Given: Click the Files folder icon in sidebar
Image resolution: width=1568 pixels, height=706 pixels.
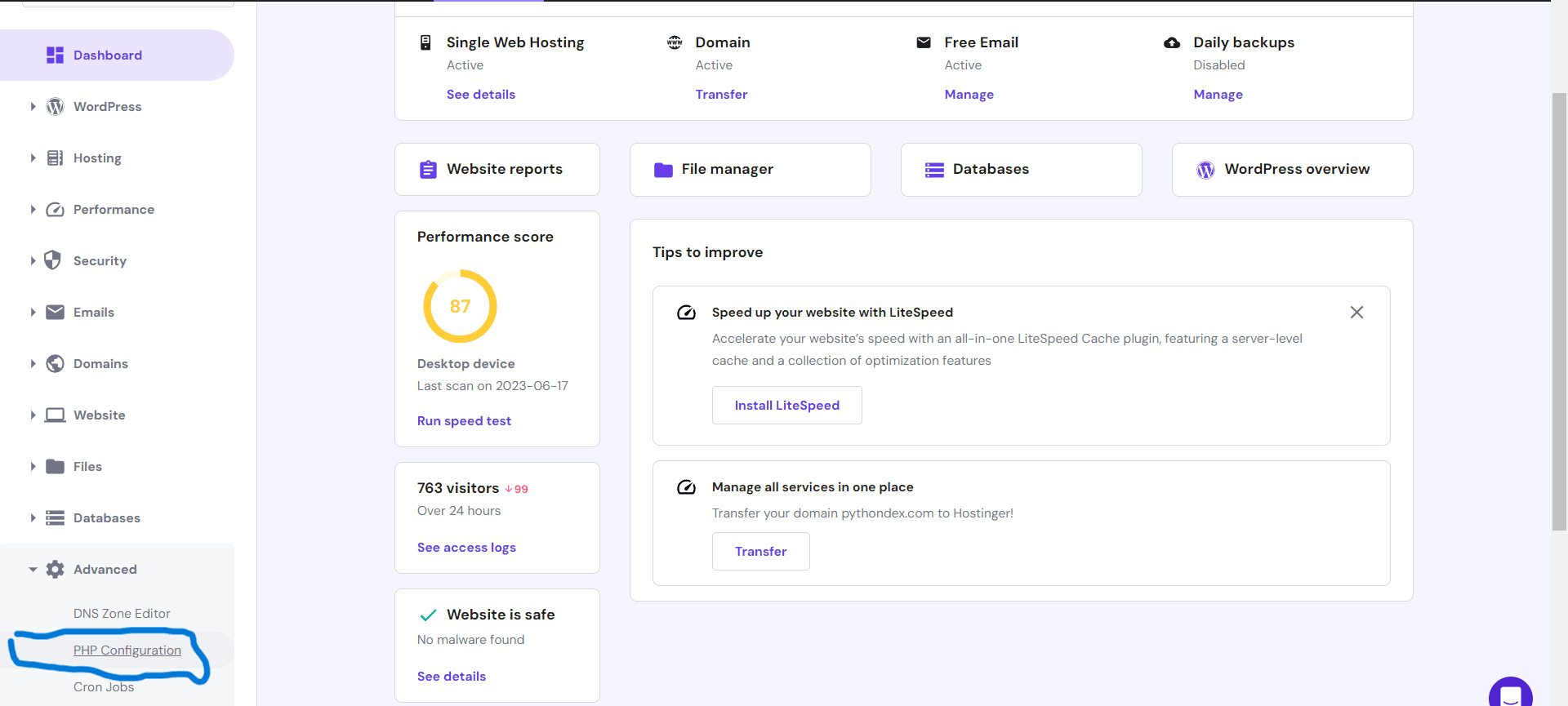Looking at the screenshot, I should click(x=55, y=466).
